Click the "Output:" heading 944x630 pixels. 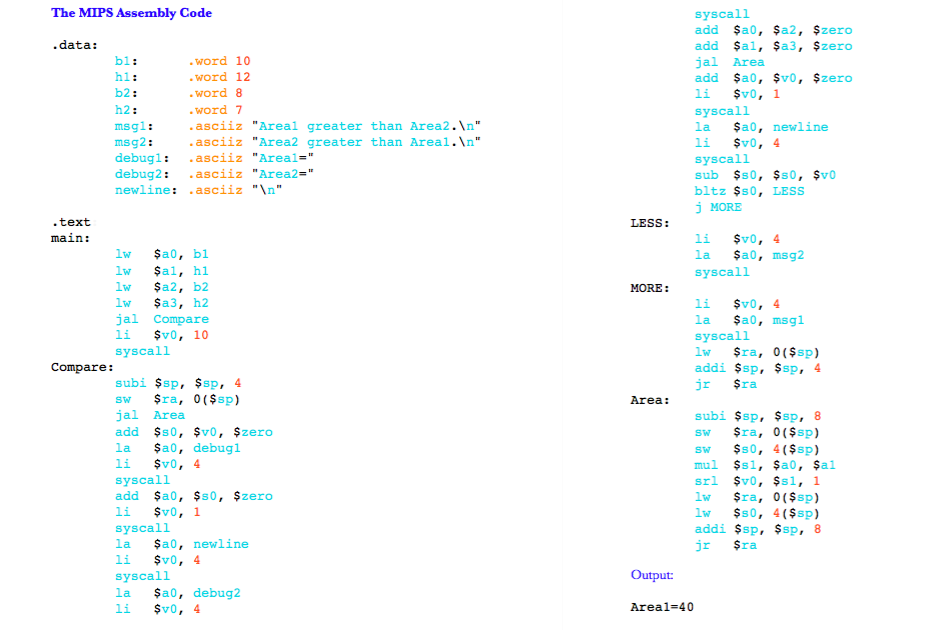tap(652, 575)
